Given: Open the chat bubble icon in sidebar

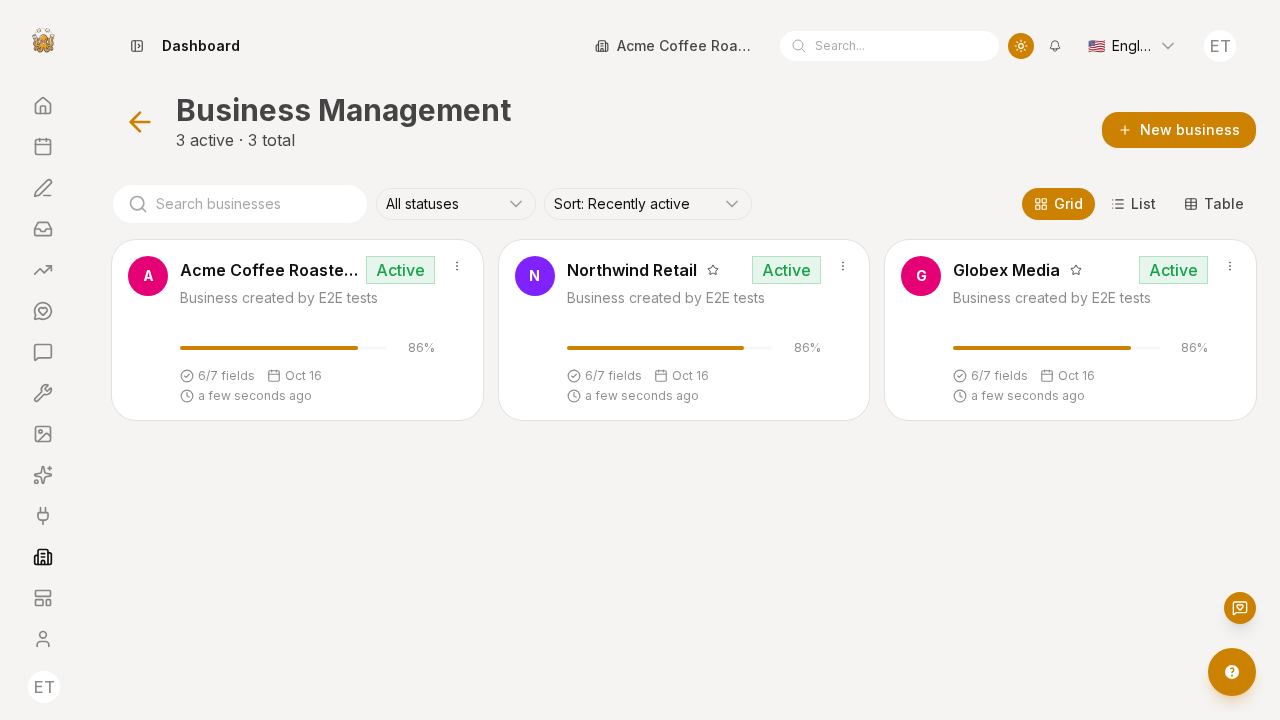Looking at the screenshot, I should (x=43, y=352).
